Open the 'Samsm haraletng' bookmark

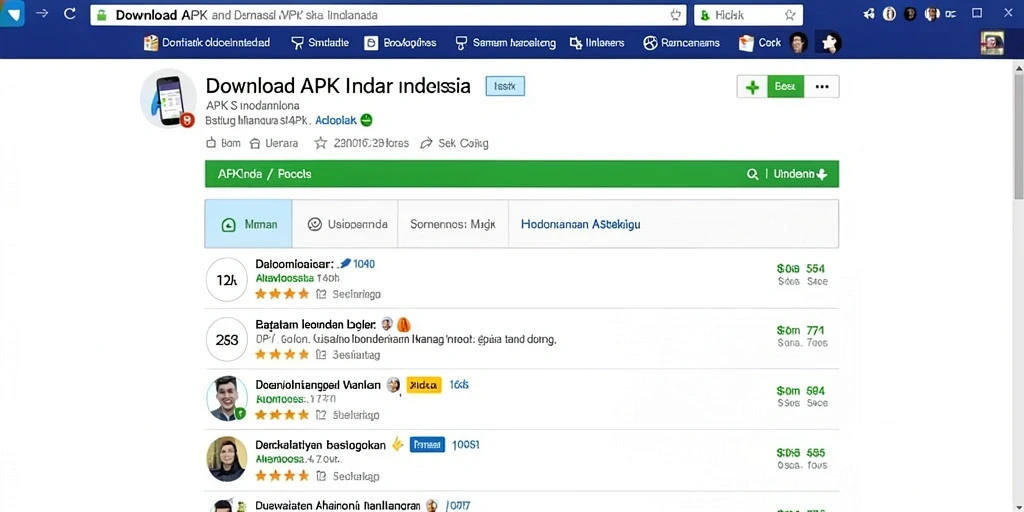coord(505,43)
